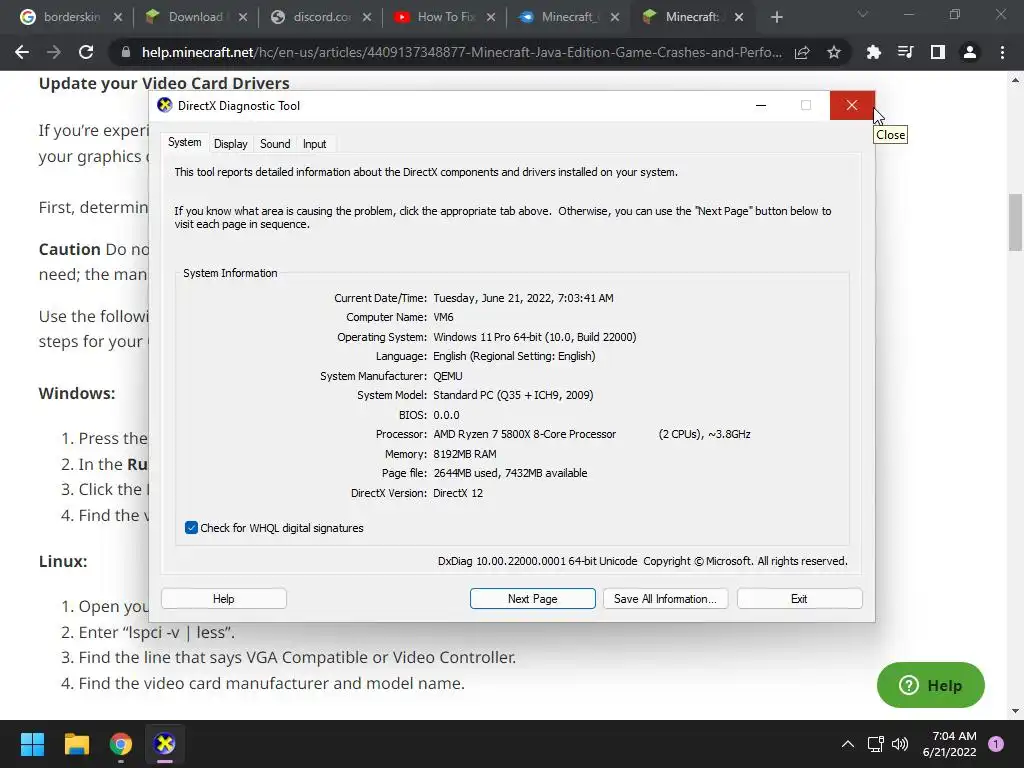The width and height of the screenshot is (1024, 768).
Task: Click the network tray icon
Action: coord(875,744)
